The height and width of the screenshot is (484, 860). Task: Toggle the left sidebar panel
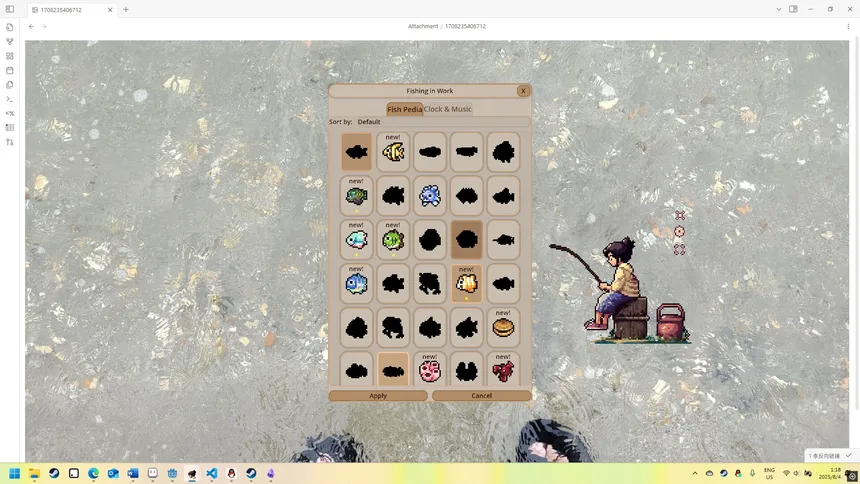(x=10, y=9)
